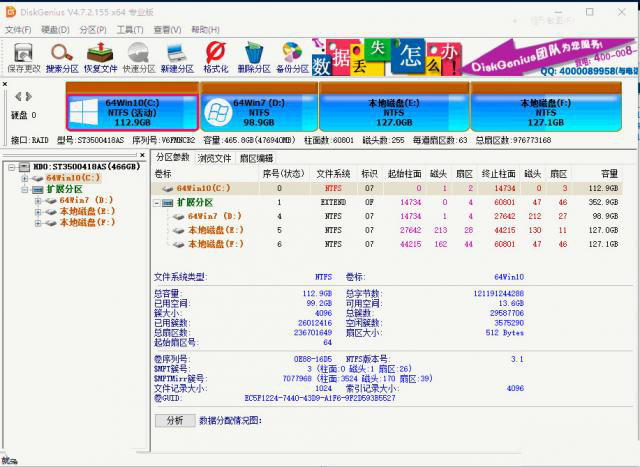Expand 64Win10(C:) node in tree
The width and height of the screenshot is (640, 467).
pos(24,178)
